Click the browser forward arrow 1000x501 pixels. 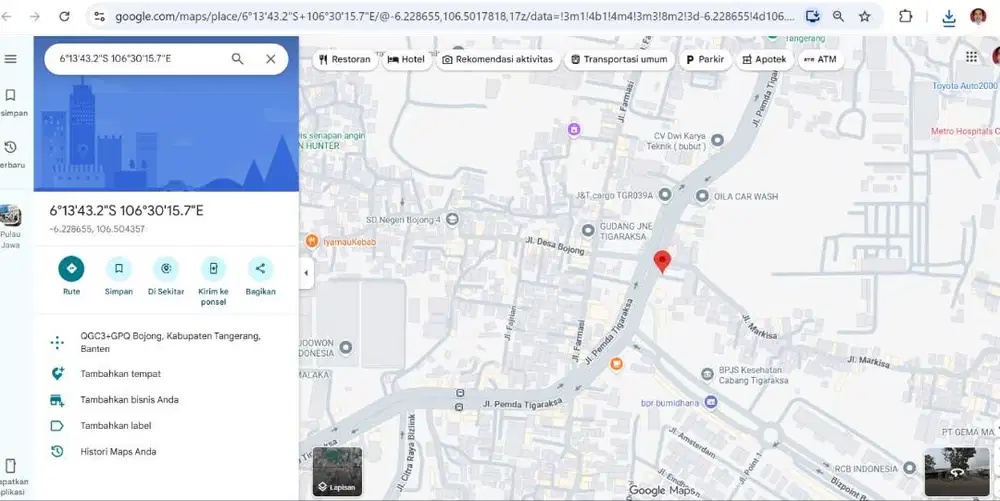34,17
